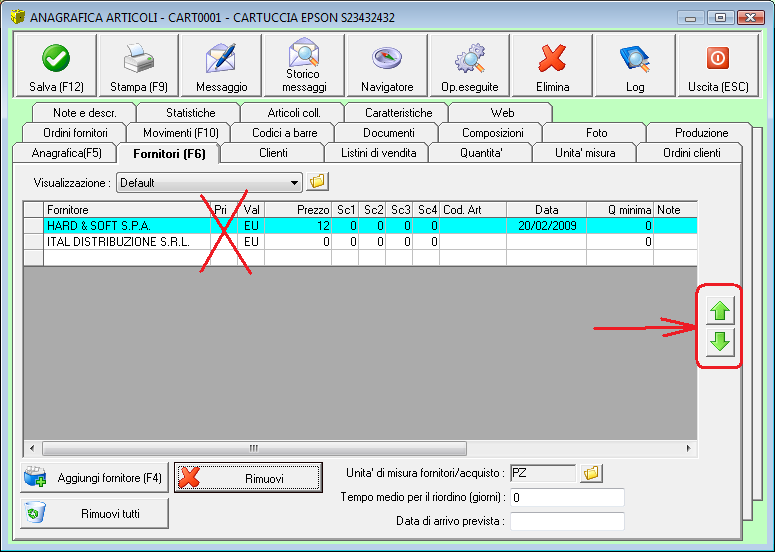Click the scrollbar left arrow
The image size is (775, 552).
tap(32, 448)
